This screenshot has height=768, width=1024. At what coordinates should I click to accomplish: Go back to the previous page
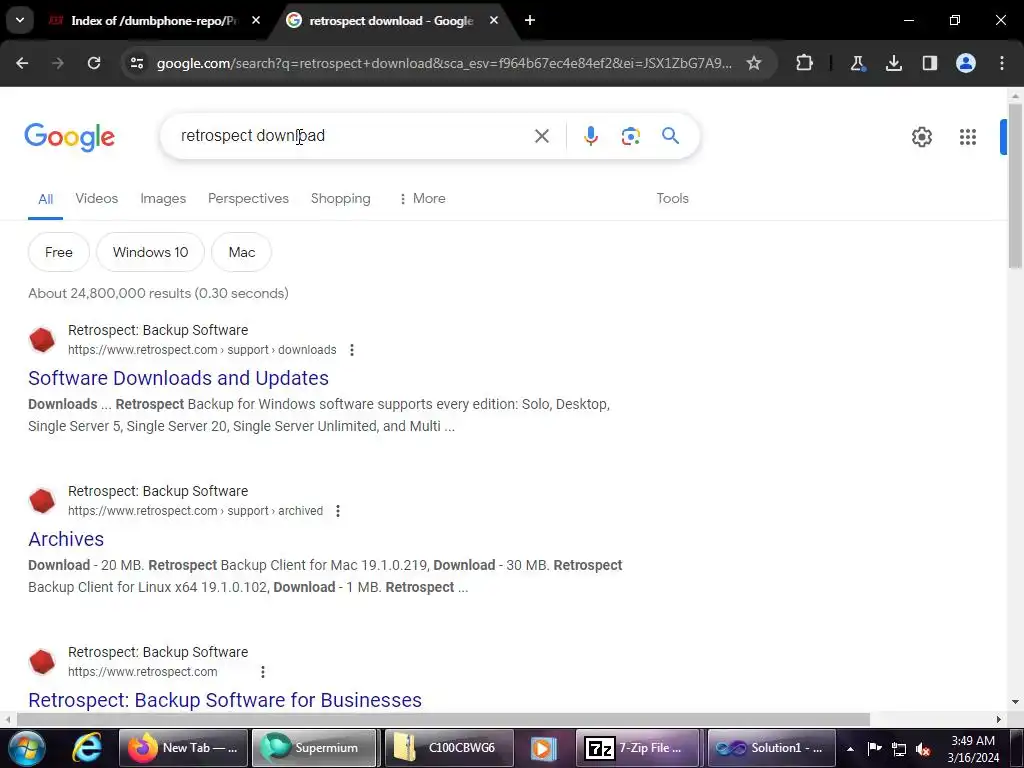[x=22, y=63]
